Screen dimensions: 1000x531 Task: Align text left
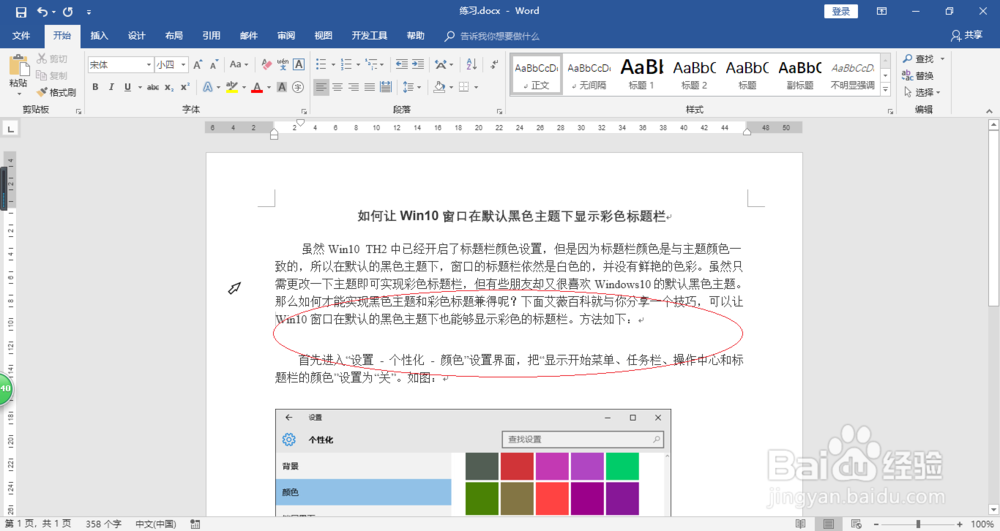click(321, 87)
